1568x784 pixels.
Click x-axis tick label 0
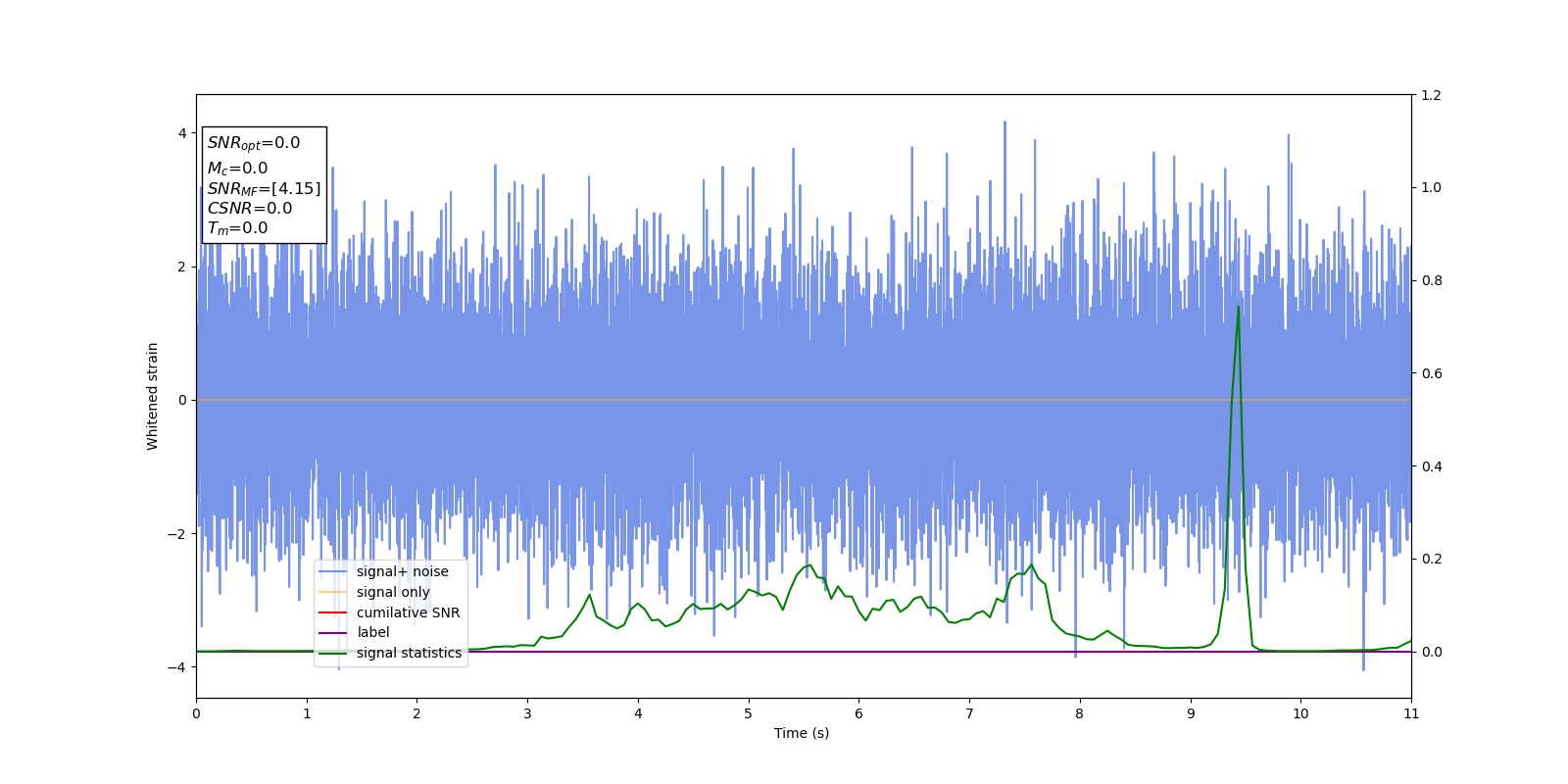[x=196, y=714]
